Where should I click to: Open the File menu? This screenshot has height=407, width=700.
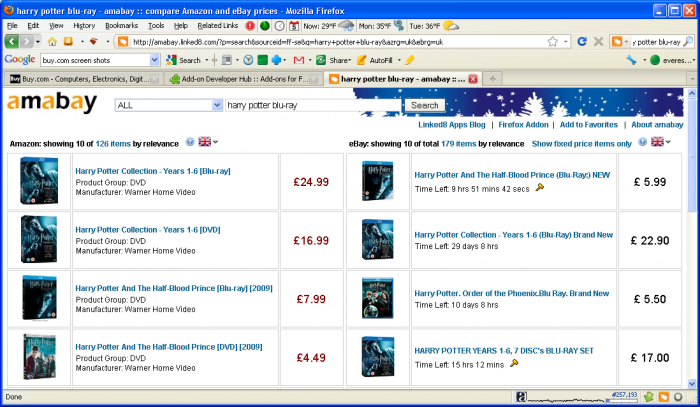[x=12, y=26]
